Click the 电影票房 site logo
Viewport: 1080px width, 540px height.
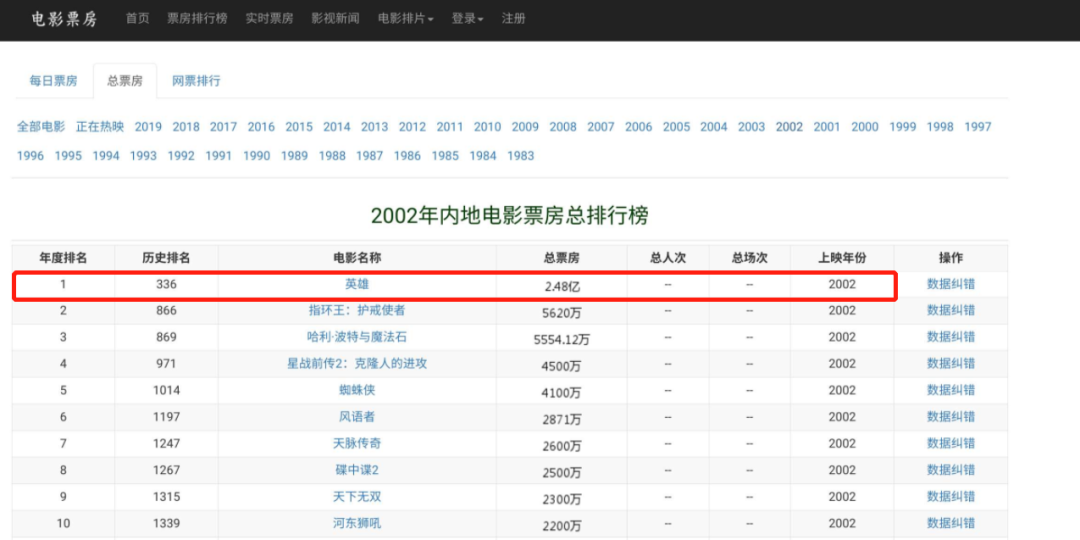tap(64, 19)
